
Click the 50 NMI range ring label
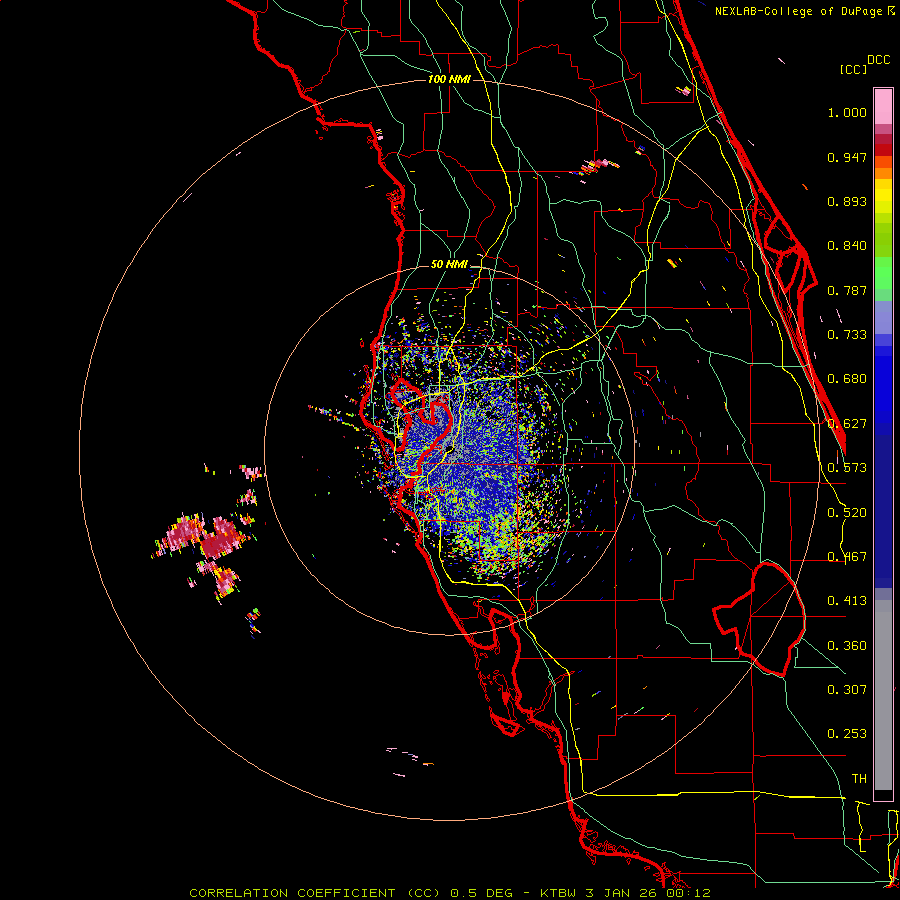coord(449,265)
